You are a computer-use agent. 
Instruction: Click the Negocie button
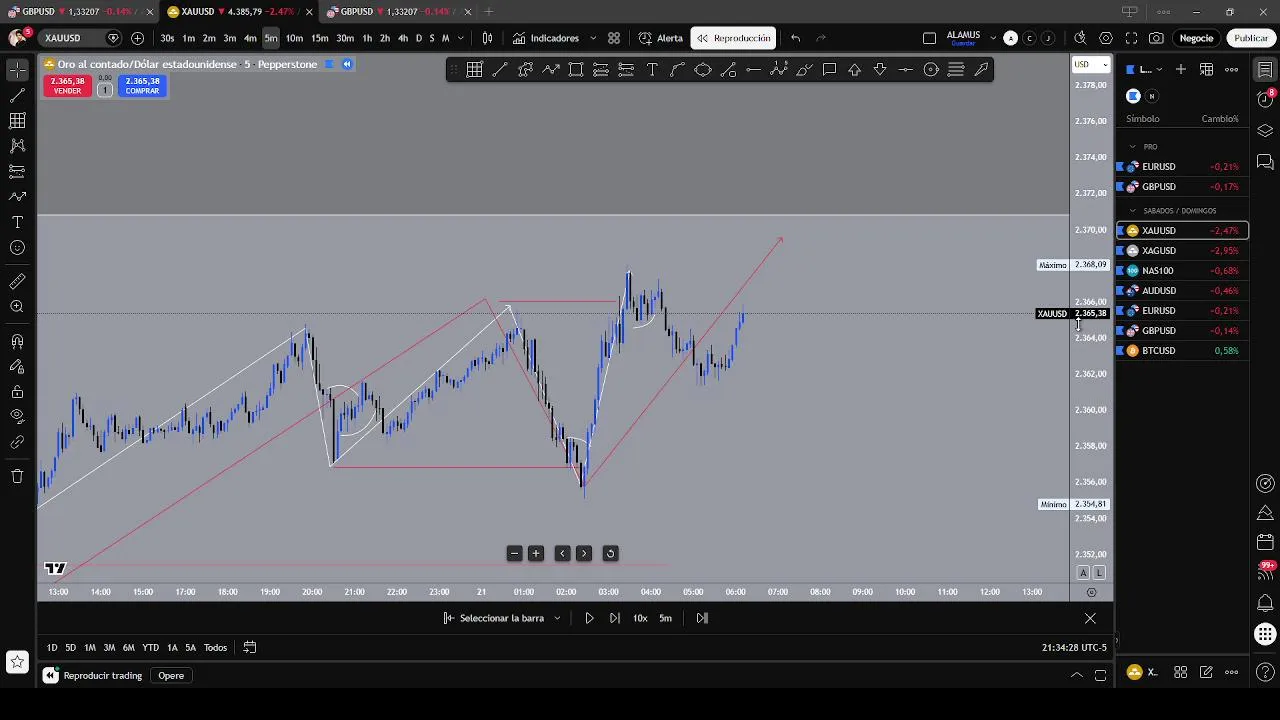pos(1196,38)
